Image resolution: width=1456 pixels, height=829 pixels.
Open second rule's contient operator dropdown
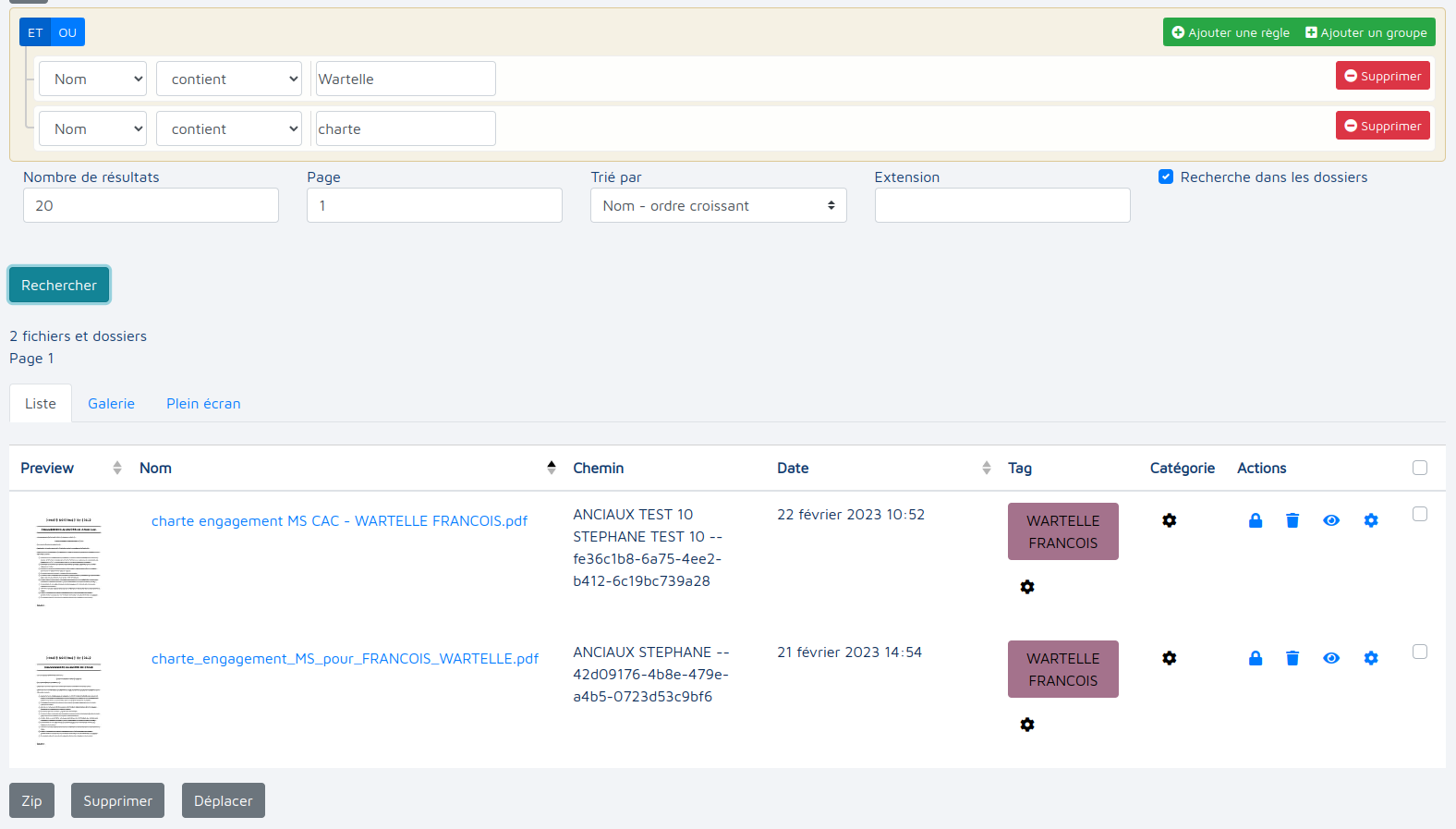[229, 128]
